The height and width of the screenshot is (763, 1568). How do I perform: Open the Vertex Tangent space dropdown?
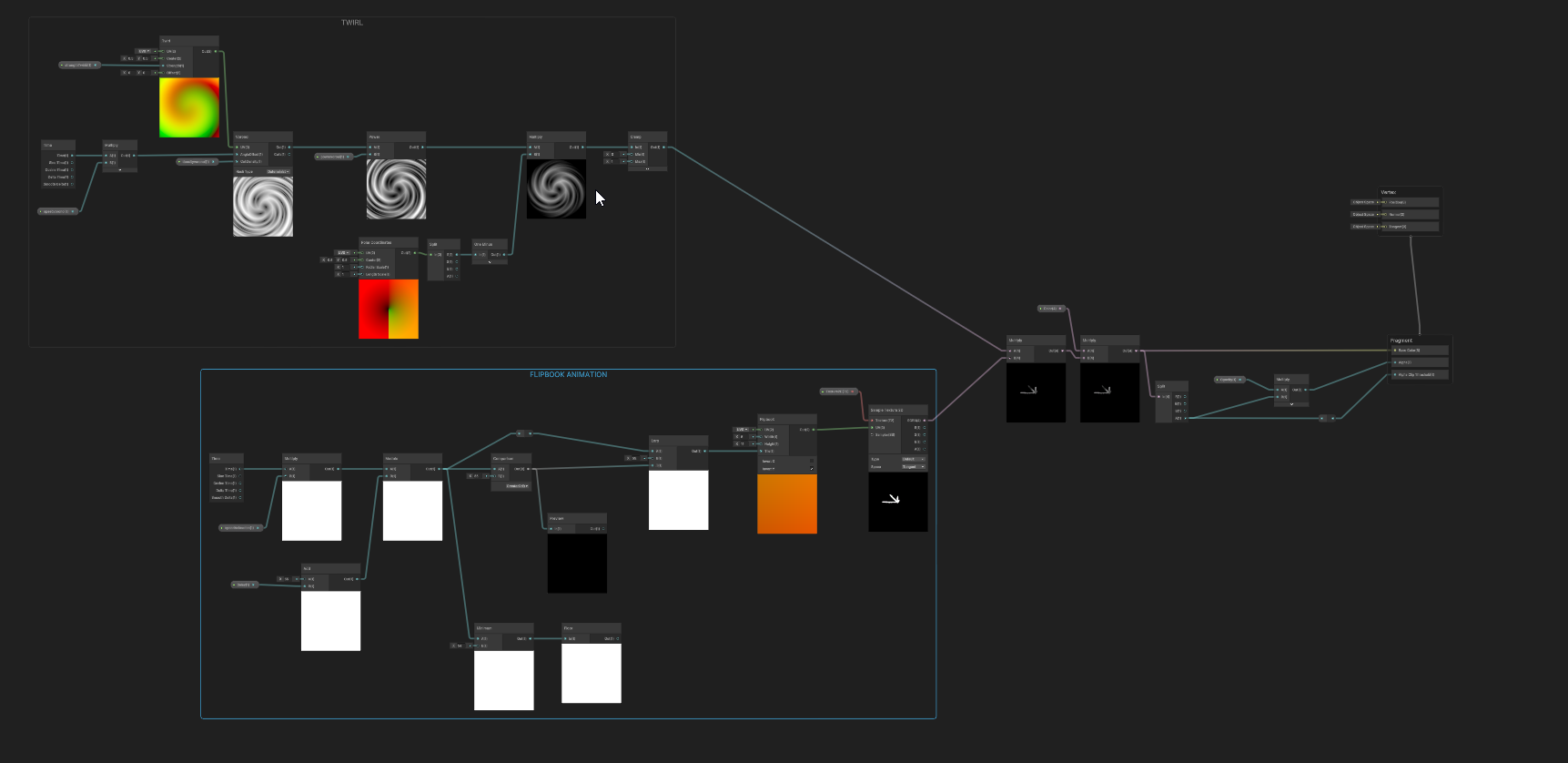(x=1364, y=227)
